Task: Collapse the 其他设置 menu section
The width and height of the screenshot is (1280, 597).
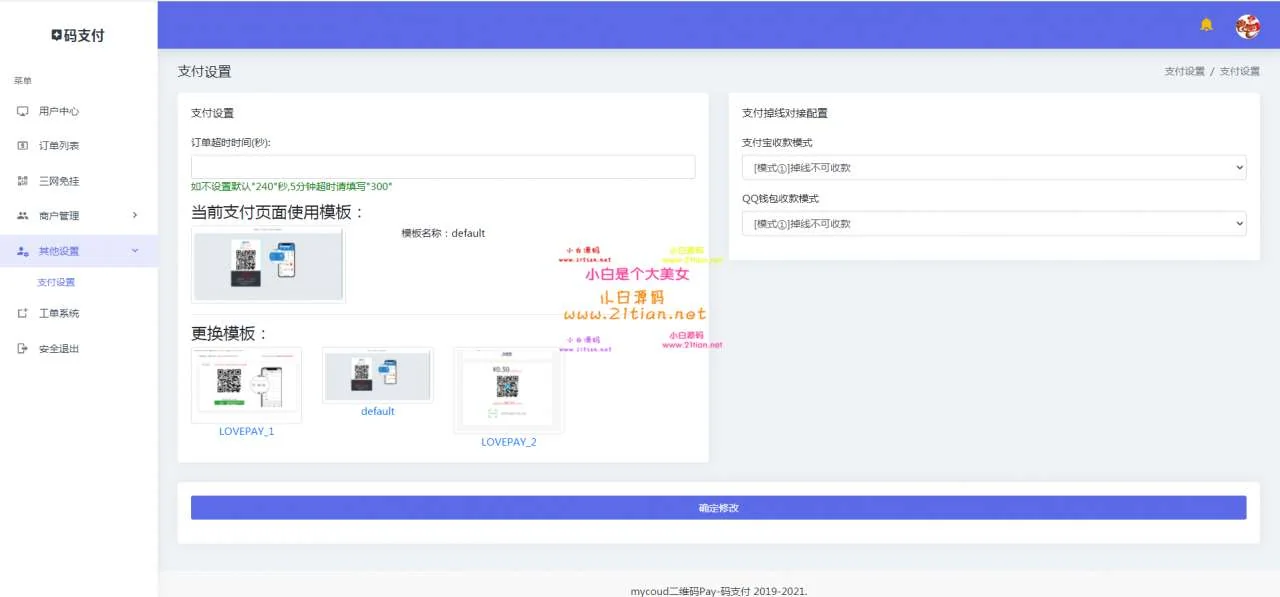Action: click(135, 251)
